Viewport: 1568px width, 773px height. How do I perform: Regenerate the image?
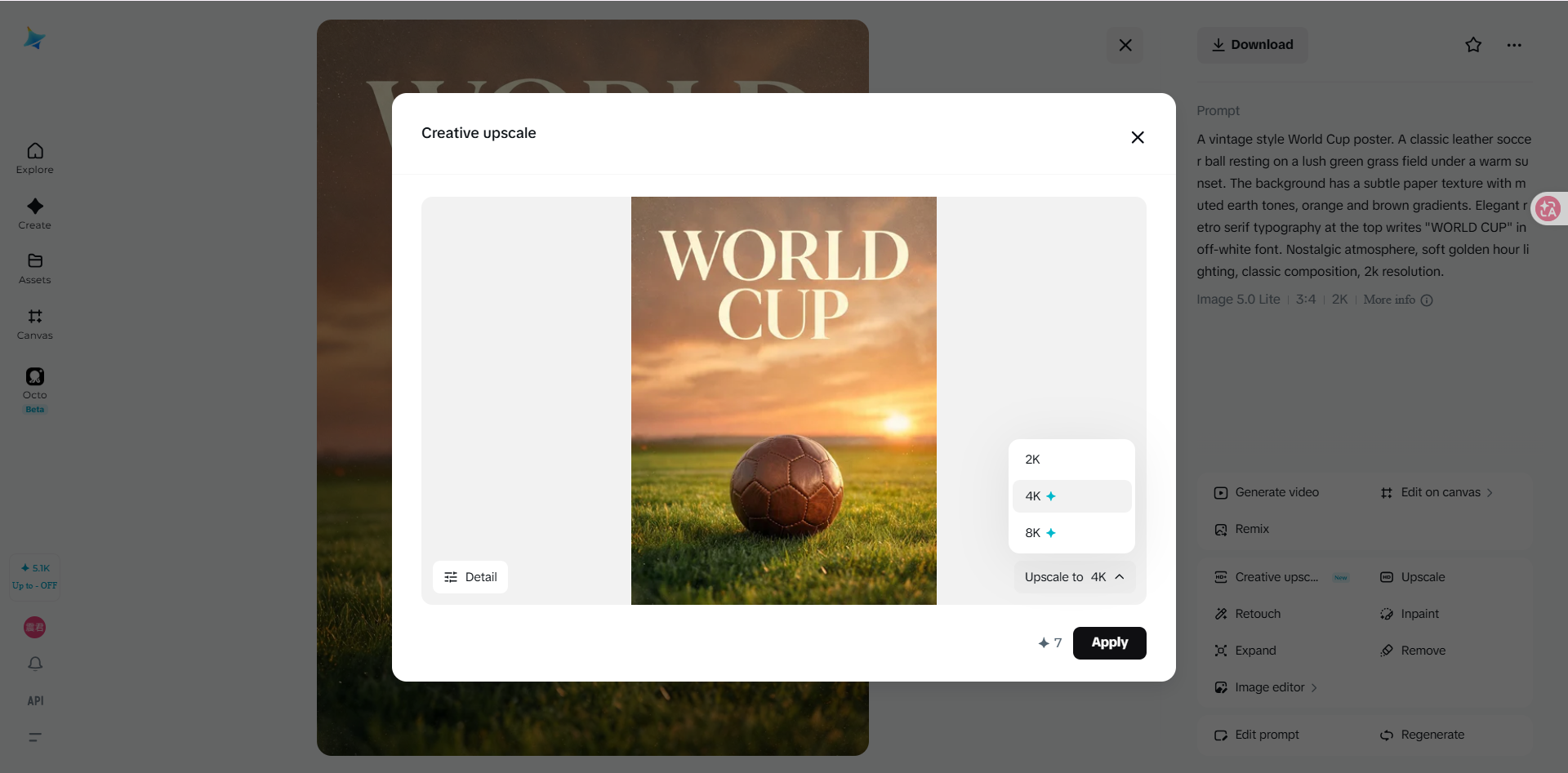pyautogui.click(x=1423, y=735)
